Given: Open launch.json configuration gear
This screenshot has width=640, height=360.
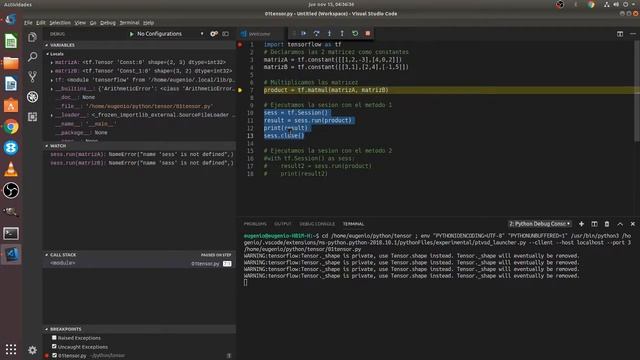Looking at the screenshot, I should (x=214, y=34).
